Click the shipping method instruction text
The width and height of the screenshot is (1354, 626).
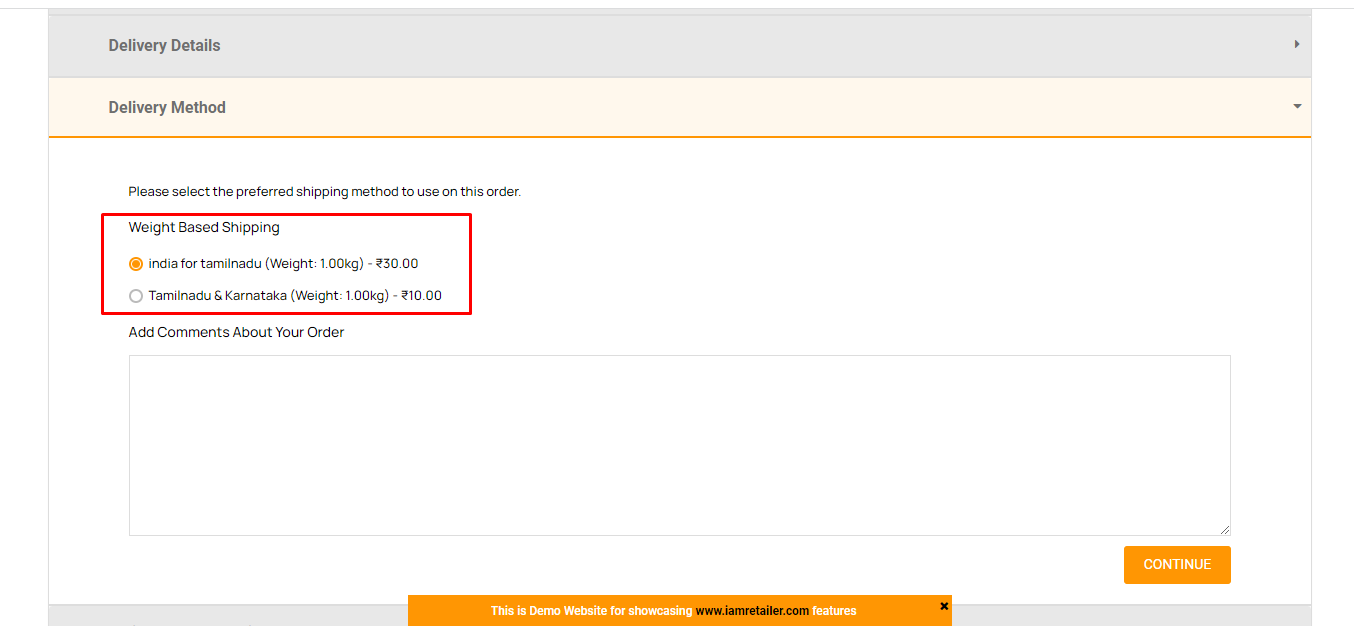point(325,191)
